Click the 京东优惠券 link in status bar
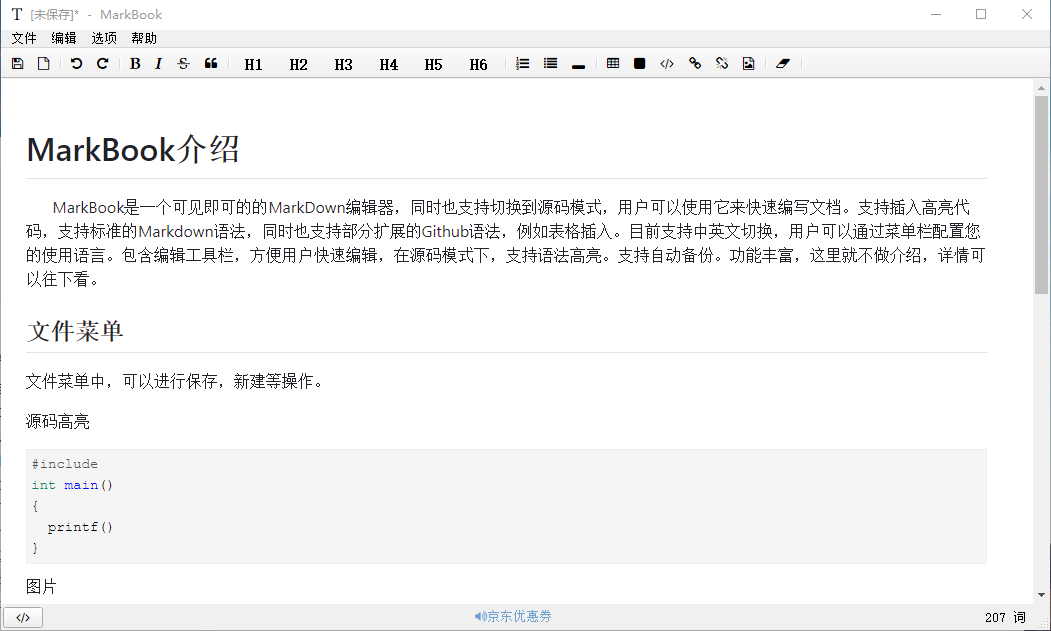 [x=513, y=616]
